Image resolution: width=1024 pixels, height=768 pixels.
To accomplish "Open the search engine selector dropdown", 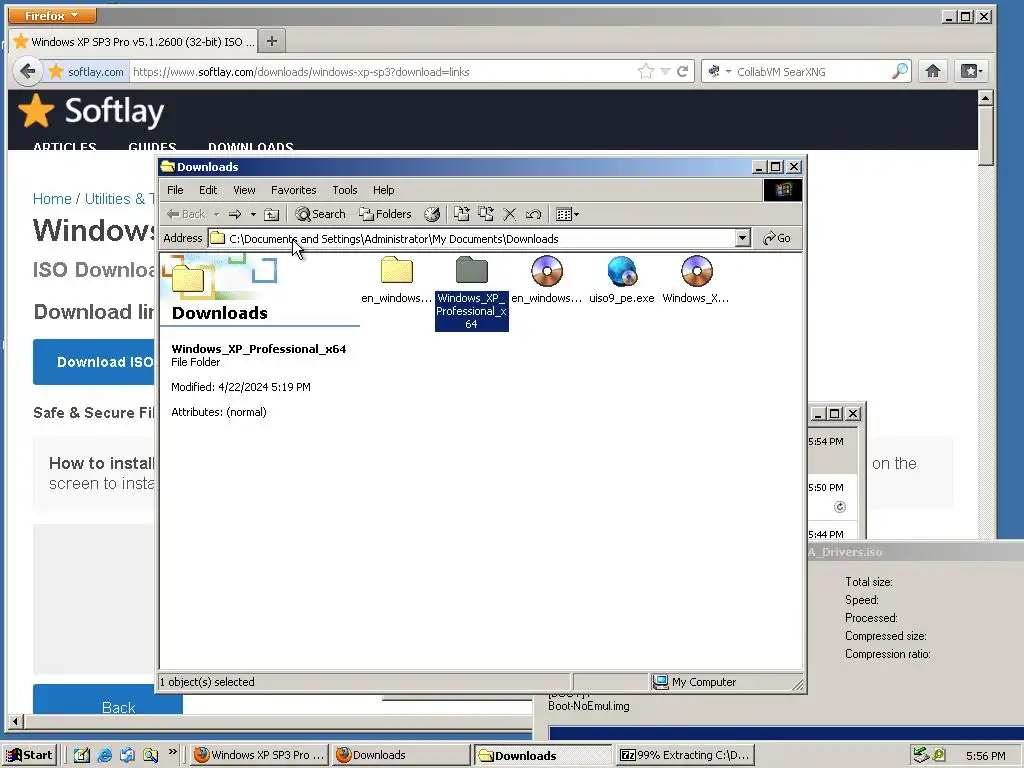I will click(719, 71).
